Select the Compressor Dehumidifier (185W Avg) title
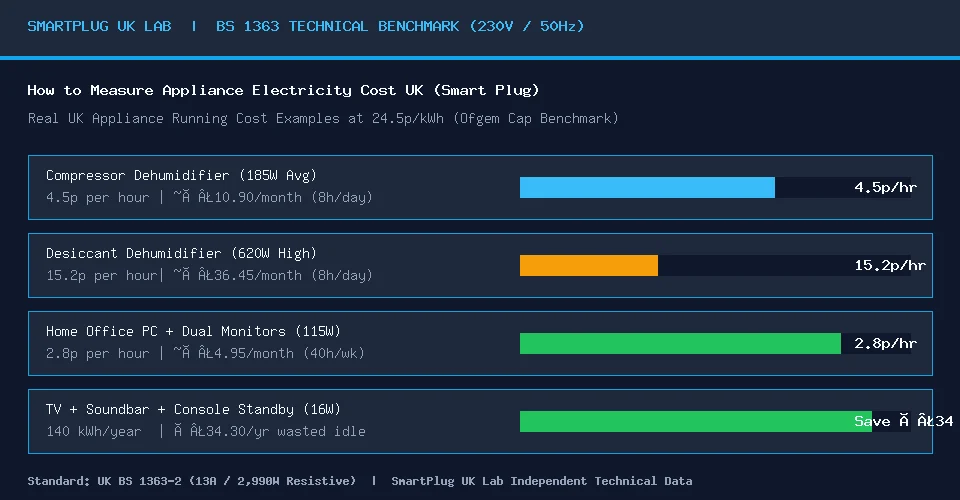 pyautogui.click(x=181, y=175)
